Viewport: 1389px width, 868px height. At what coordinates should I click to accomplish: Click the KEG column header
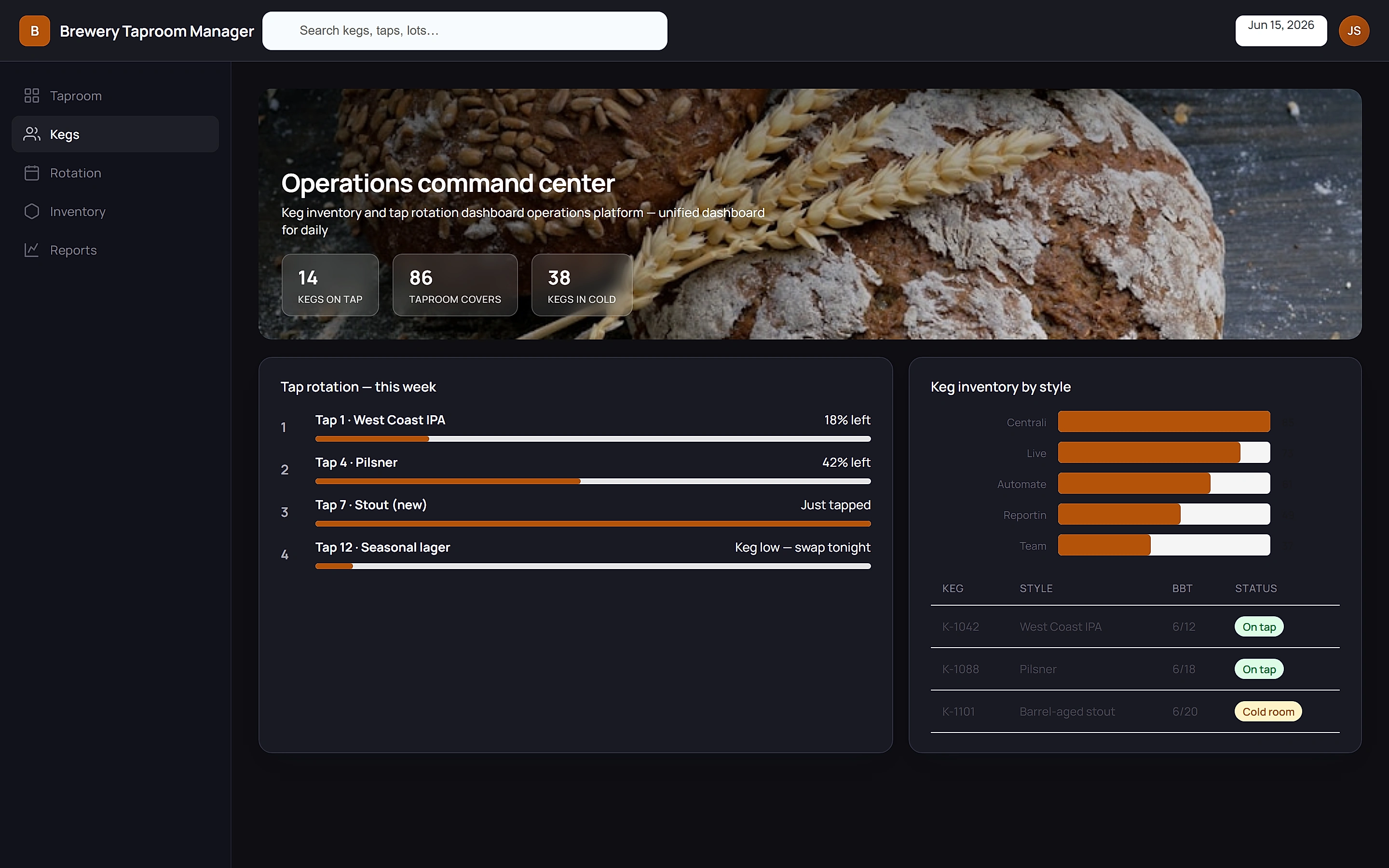coord(953,588)
